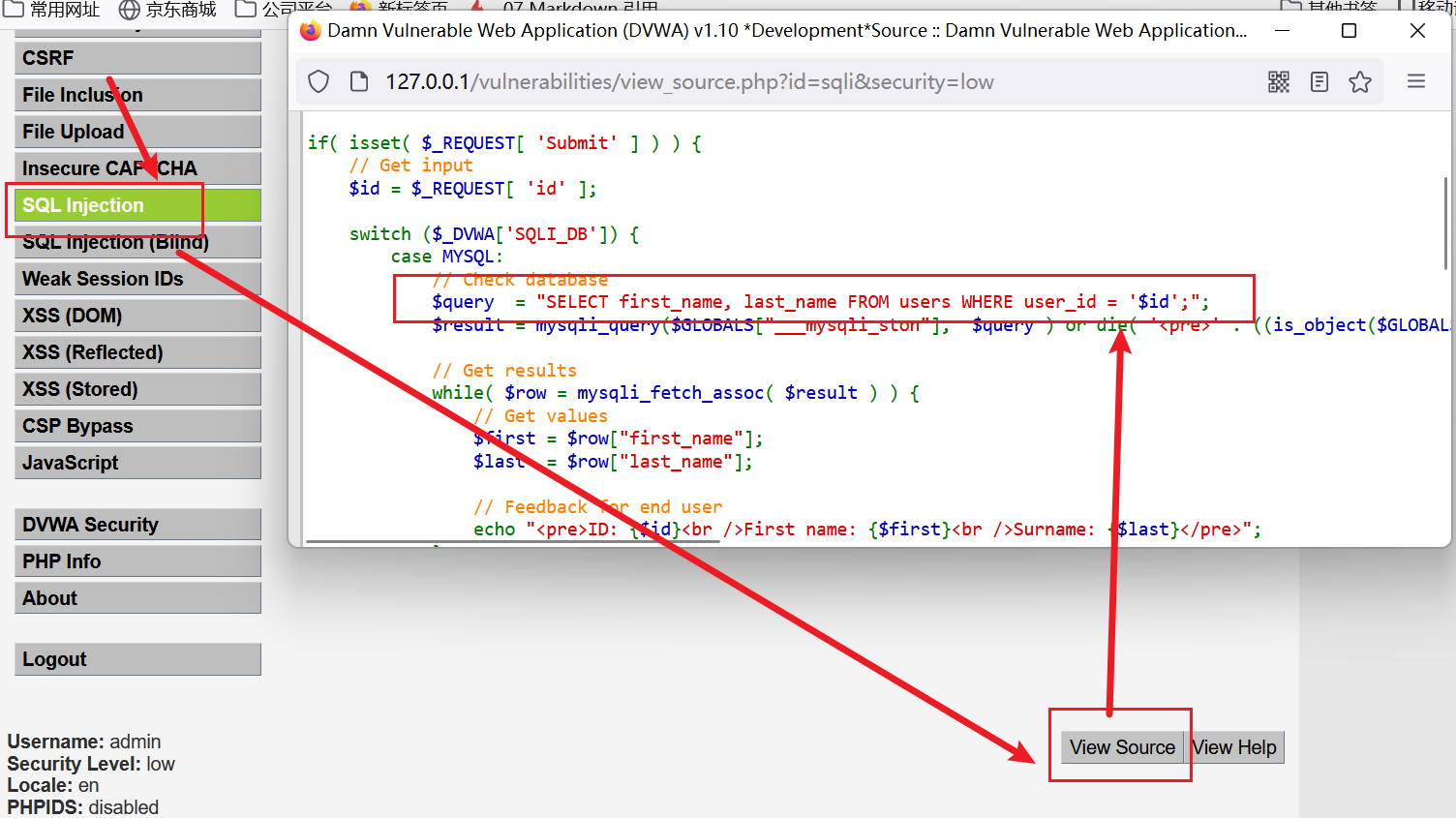This screenshot has width=1456, height=818.
Task: Click the '// Get input' comment
Action: [411, 166]
